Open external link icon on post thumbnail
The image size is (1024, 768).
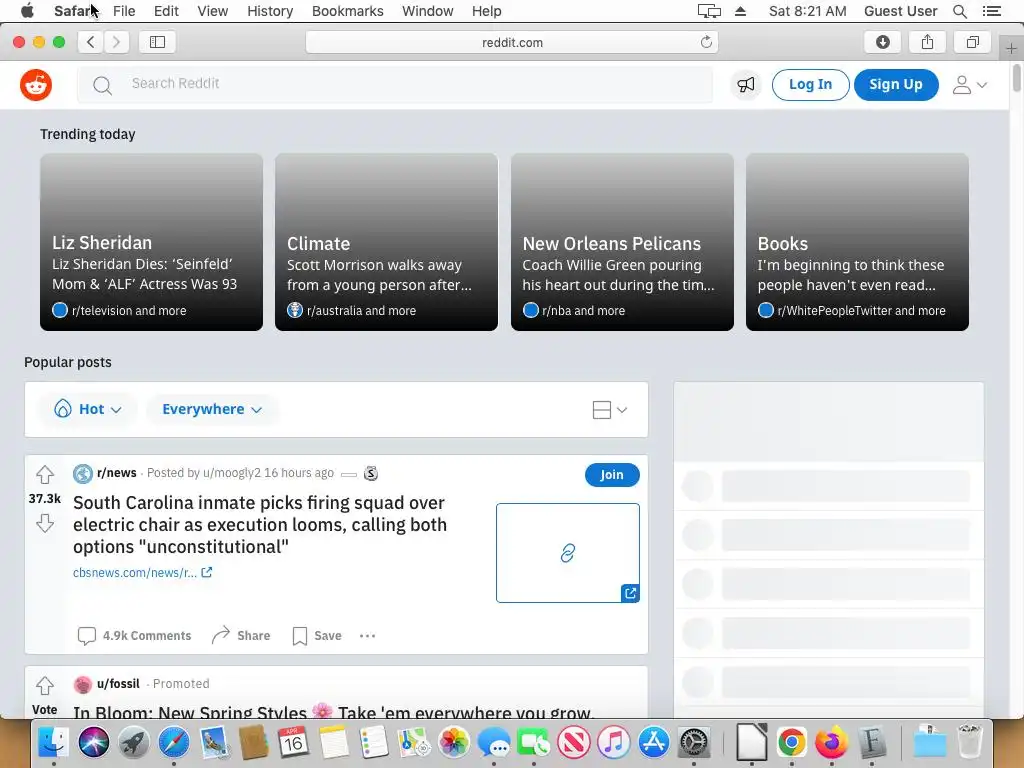tap(630, 593)
